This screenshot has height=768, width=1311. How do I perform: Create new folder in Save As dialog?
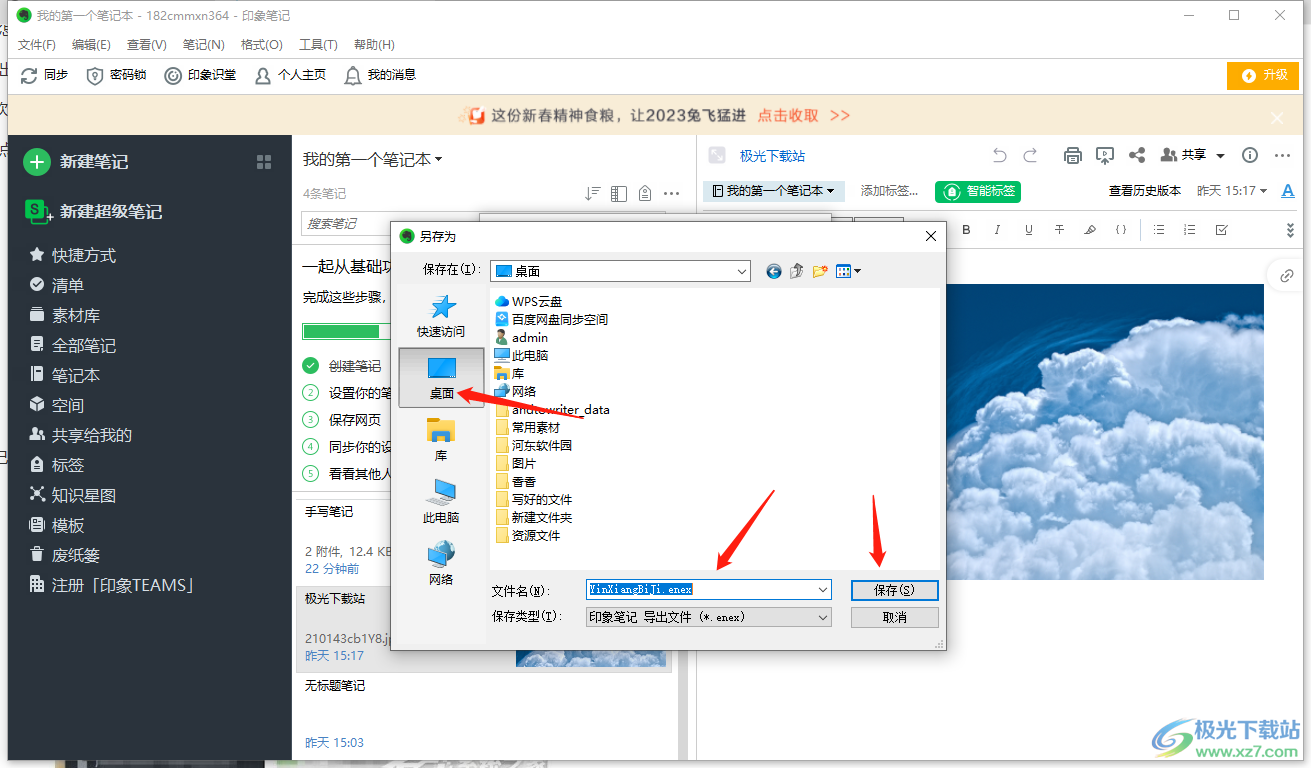820,271
